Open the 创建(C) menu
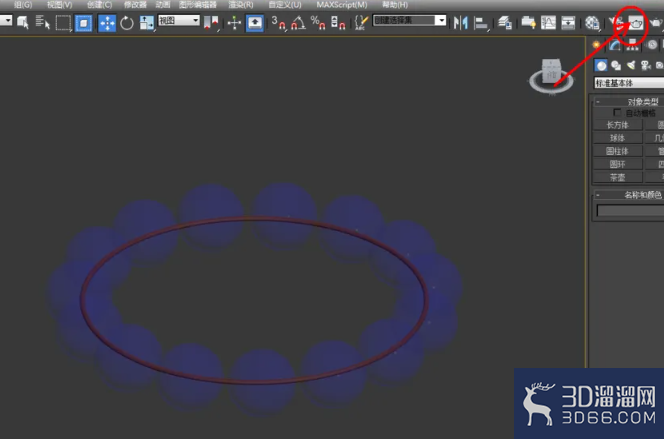Screen dimensions: 664x439 [x=100, y=5]
